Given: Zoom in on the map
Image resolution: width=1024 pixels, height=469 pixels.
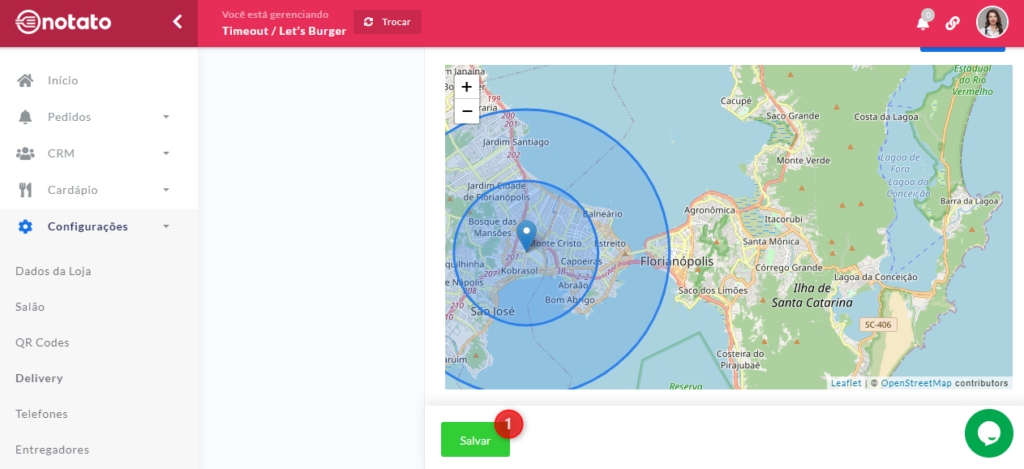Looking at the screenshot, I should (466, 87).
